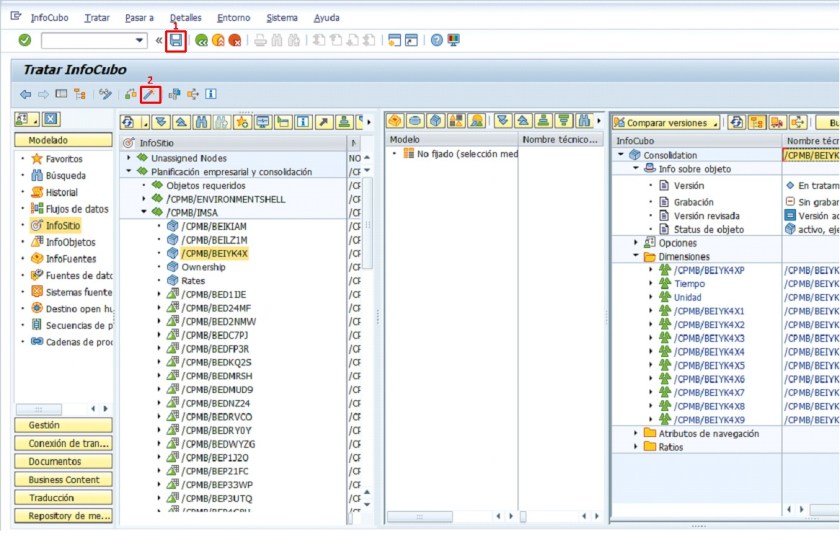Viewport: 840px width, 540px height.
Task: Open the Pasar a menu
Action: pos(139,18)
